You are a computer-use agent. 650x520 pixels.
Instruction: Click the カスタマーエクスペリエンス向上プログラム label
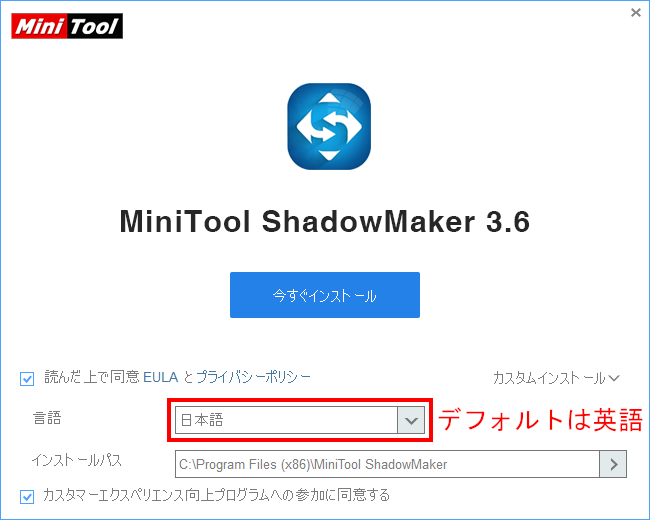(x=216, y=495)
